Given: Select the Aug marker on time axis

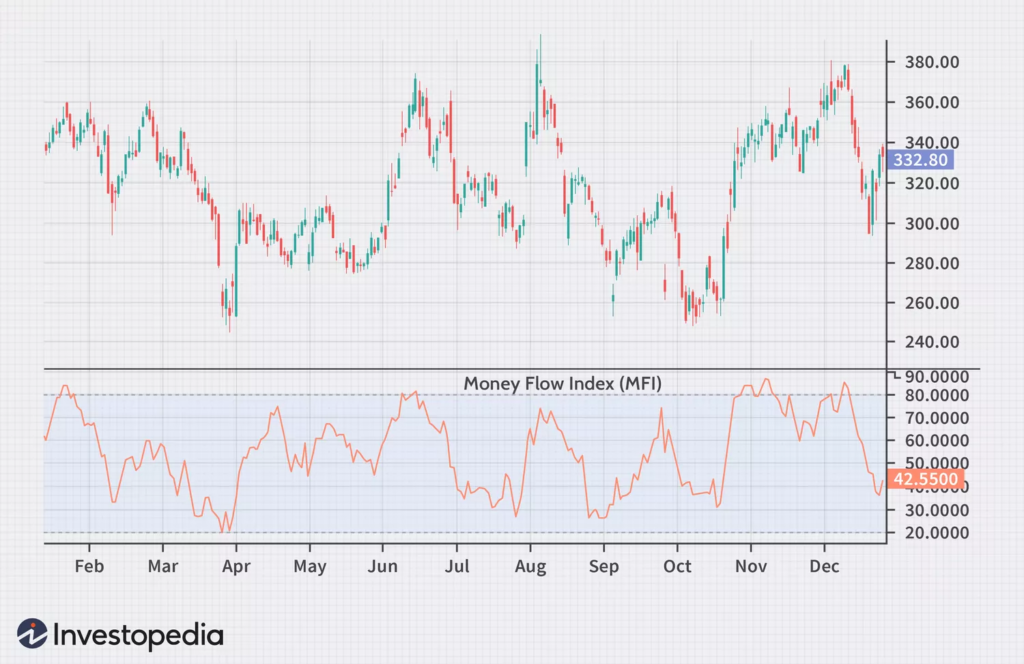Looking at the screenshot, I should point(530,566).
